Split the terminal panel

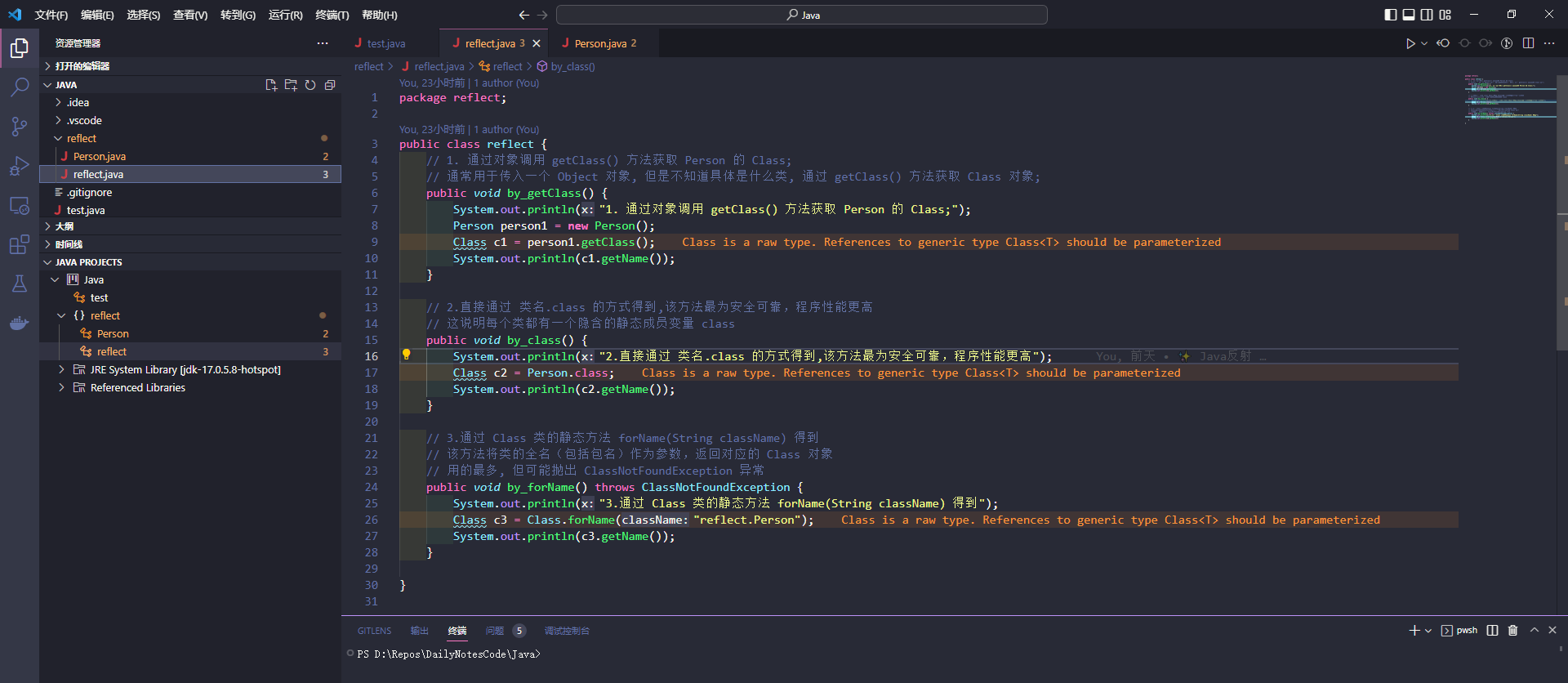(1492, 630)
